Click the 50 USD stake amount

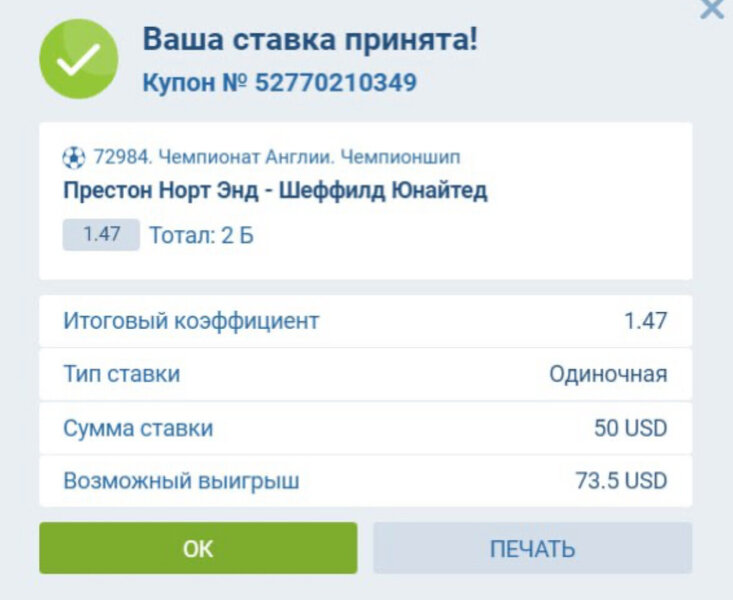630,428
